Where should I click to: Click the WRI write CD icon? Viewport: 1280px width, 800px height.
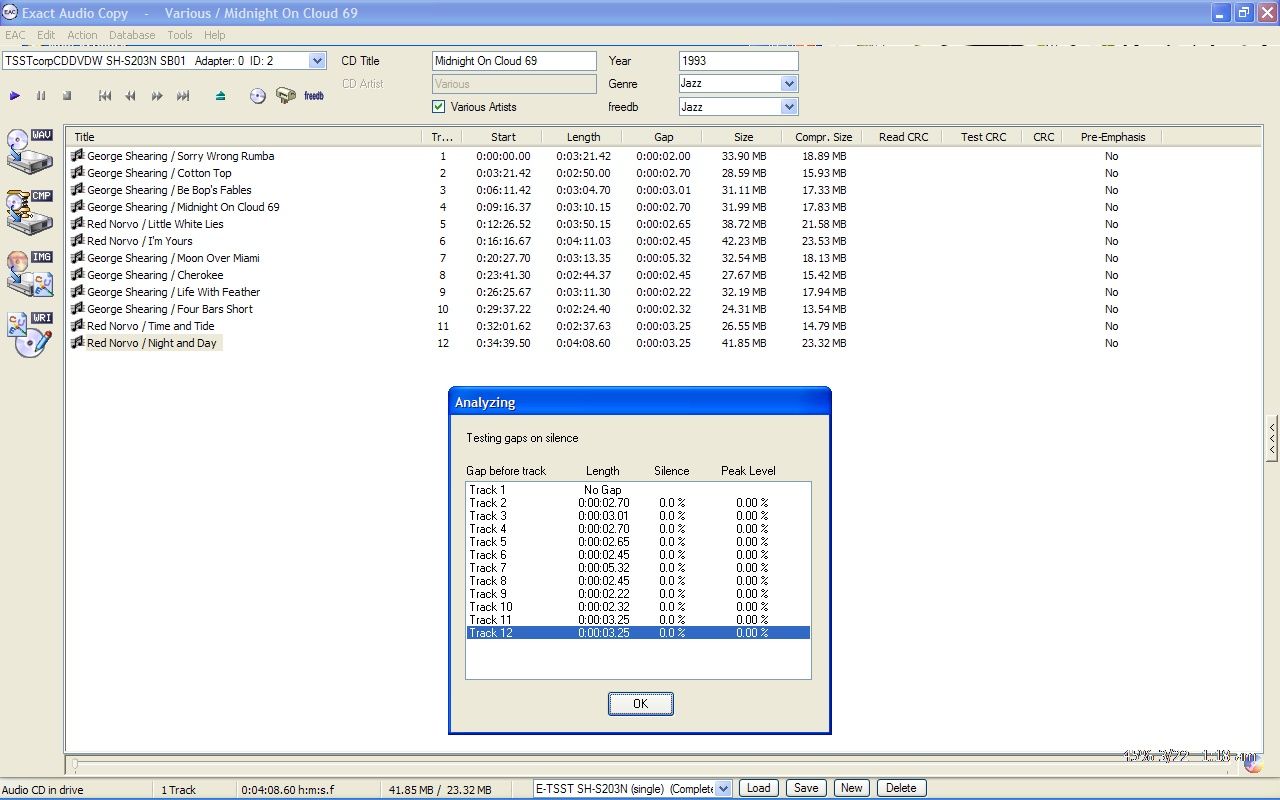click(x=29, y=334)
